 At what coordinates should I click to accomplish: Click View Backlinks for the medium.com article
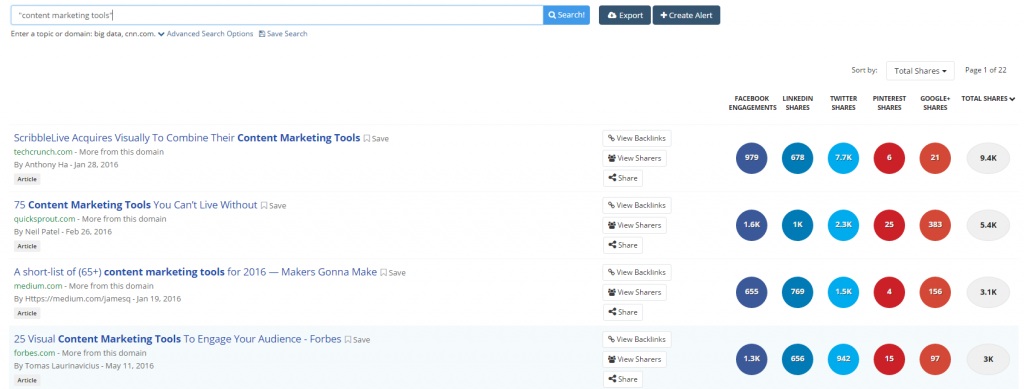[x=637, y=272]
